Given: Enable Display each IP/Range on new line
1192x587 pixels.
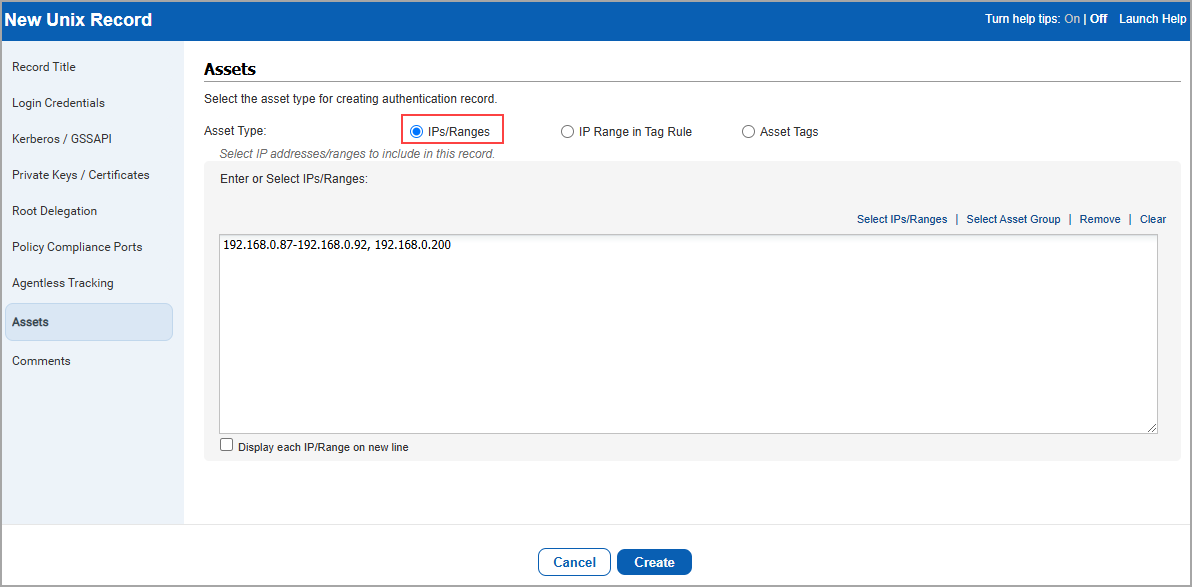Looking at the screenshot, I should pyautogui.click(x=227, y=446).
